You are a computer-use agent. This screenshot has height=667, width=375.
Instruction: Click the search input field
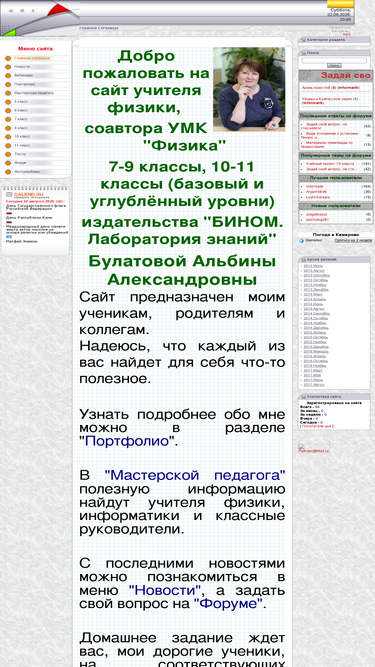(x=334, y=61)
